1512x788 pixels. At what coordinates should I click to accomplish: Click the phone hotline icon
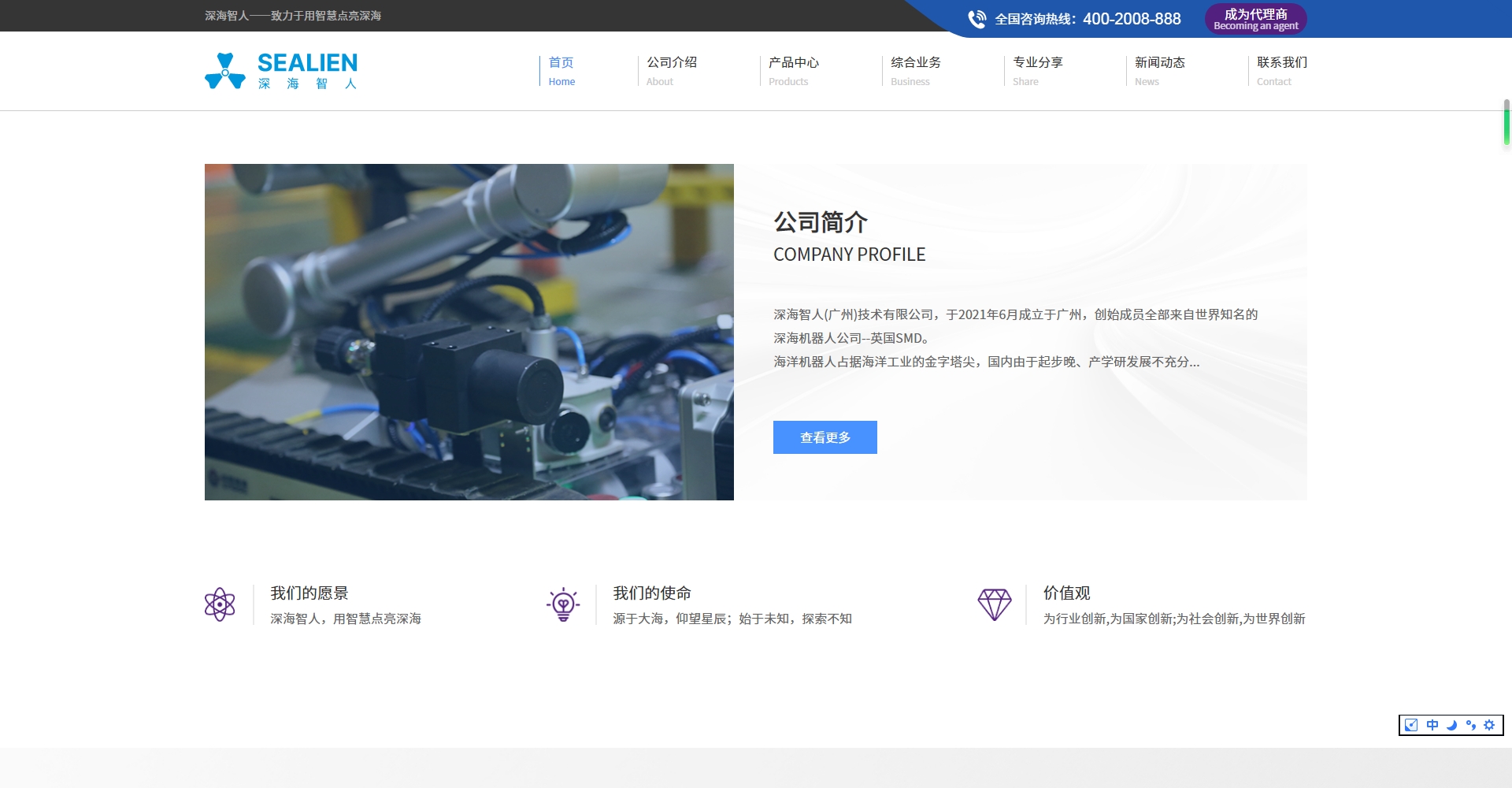(x=976, y=19)
